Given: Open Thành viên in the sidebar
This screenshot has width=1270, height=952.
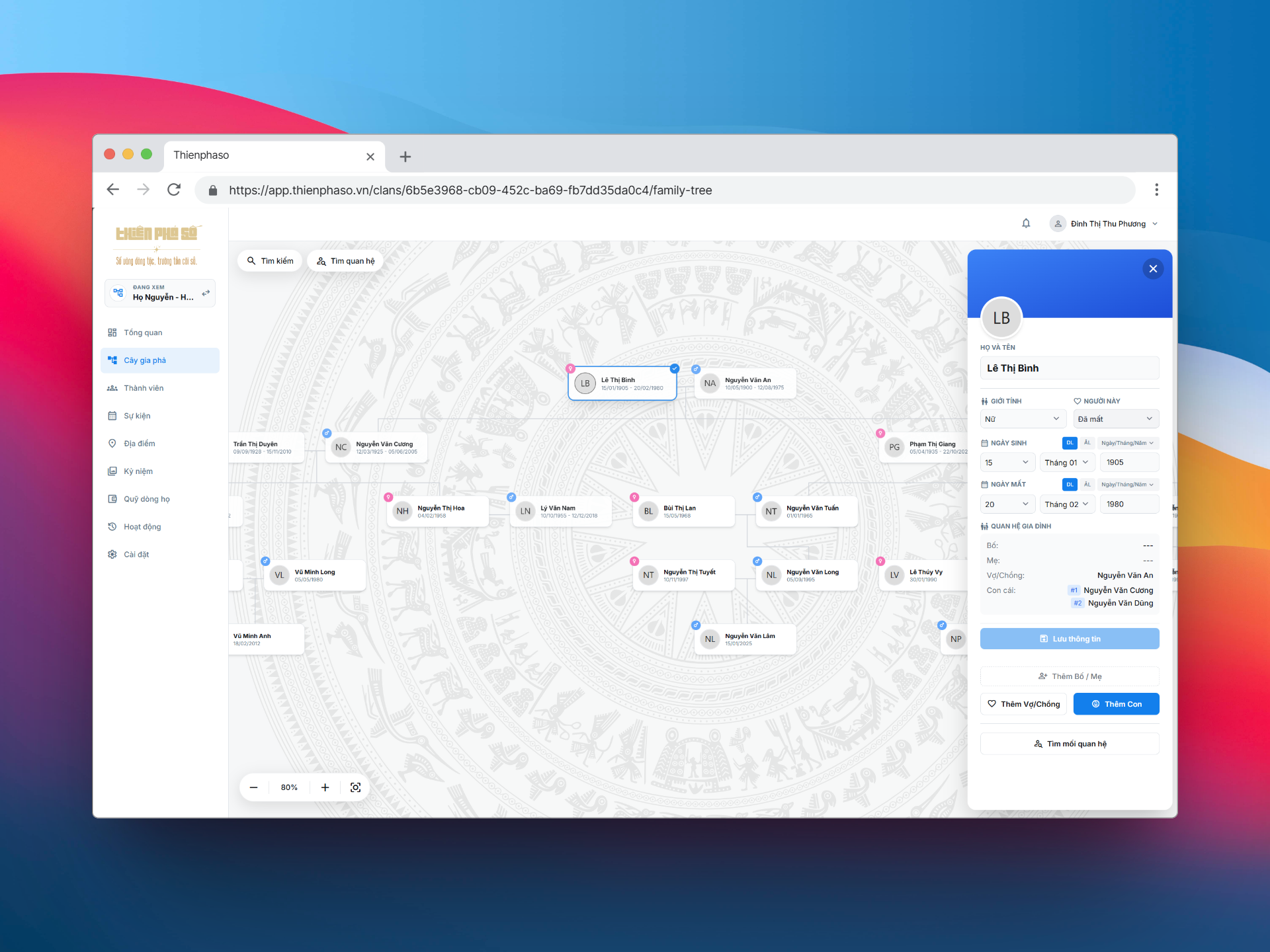Looking at the screenshot, I should tap(160, 388).
